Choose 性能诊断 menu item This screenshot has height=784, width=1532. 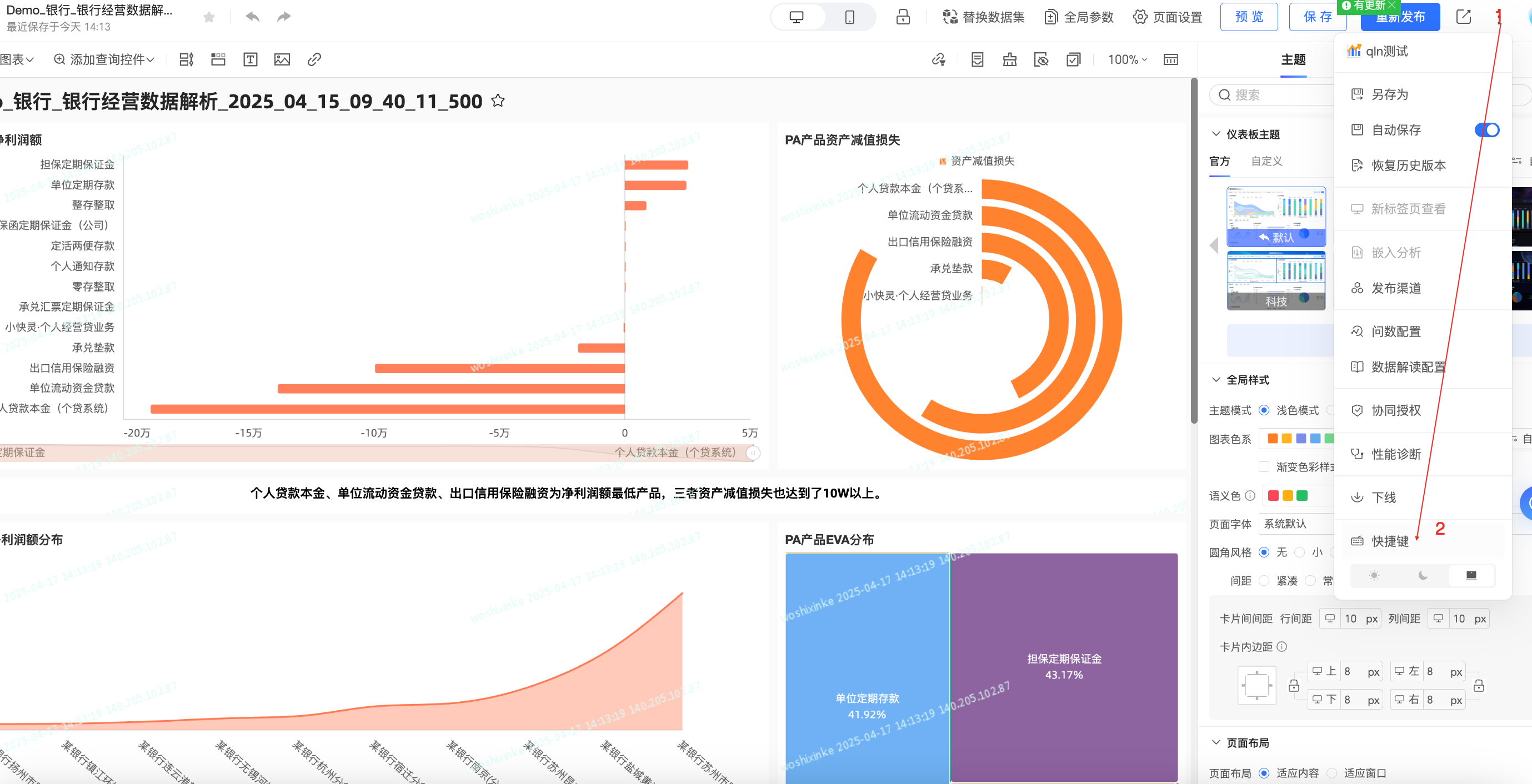(1423, 454)
